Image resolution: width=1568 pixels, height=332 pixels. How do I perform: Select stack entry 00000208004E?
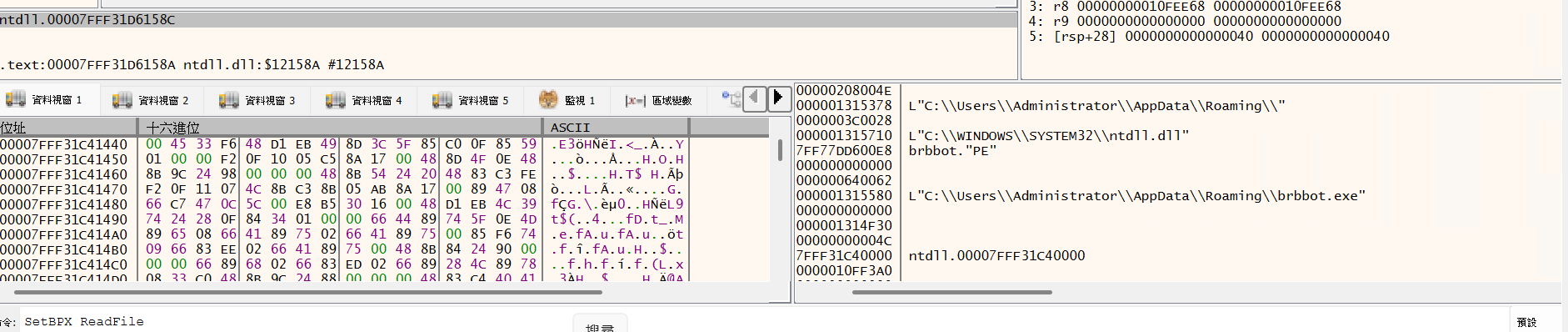point(844,91)
